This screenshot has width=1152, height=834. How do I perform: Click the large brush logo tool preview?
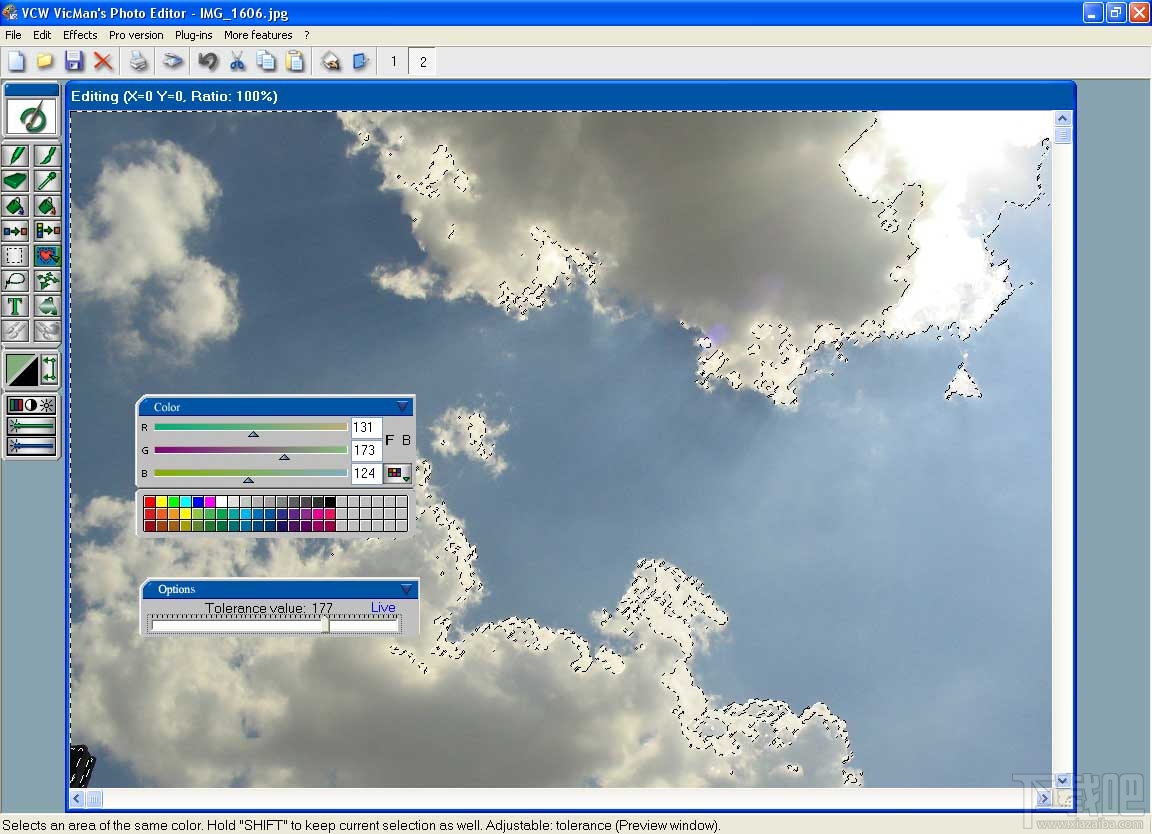pyautogui.click(x=32, y=117)
